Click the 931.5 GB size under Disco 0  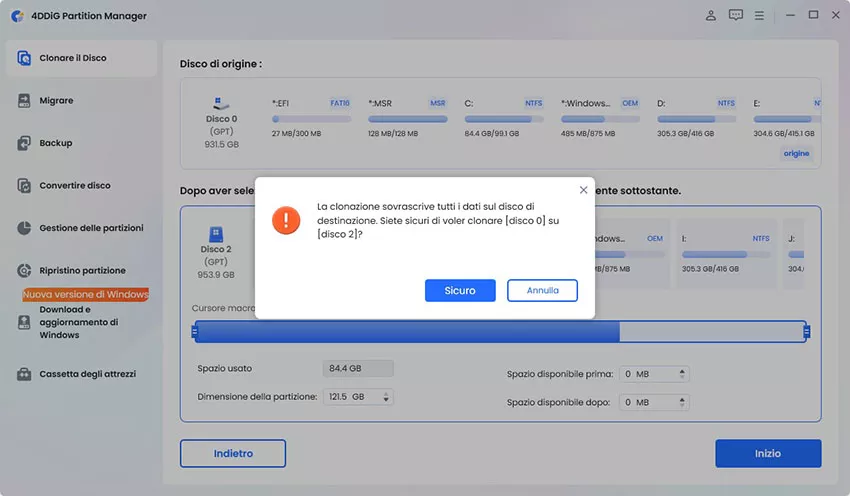pyautogui.click(x=221, y=144)
